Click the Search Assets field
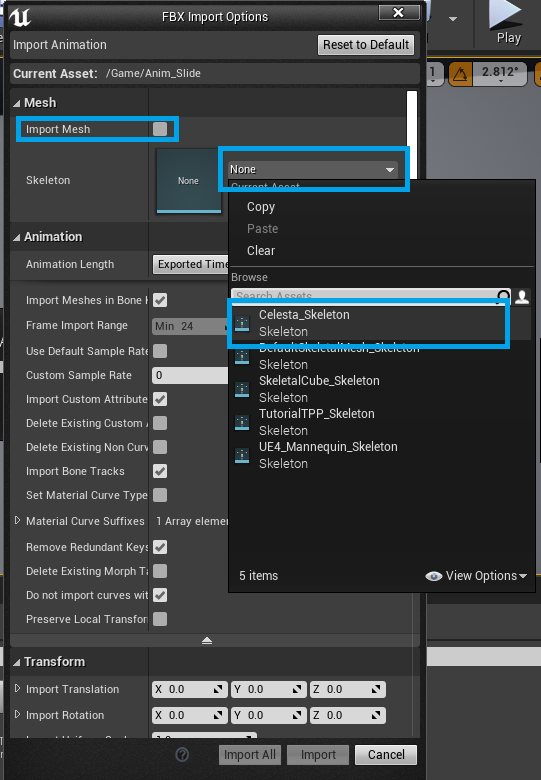The image size is (541, 780). pyautogui.click(x=371, y=296)
